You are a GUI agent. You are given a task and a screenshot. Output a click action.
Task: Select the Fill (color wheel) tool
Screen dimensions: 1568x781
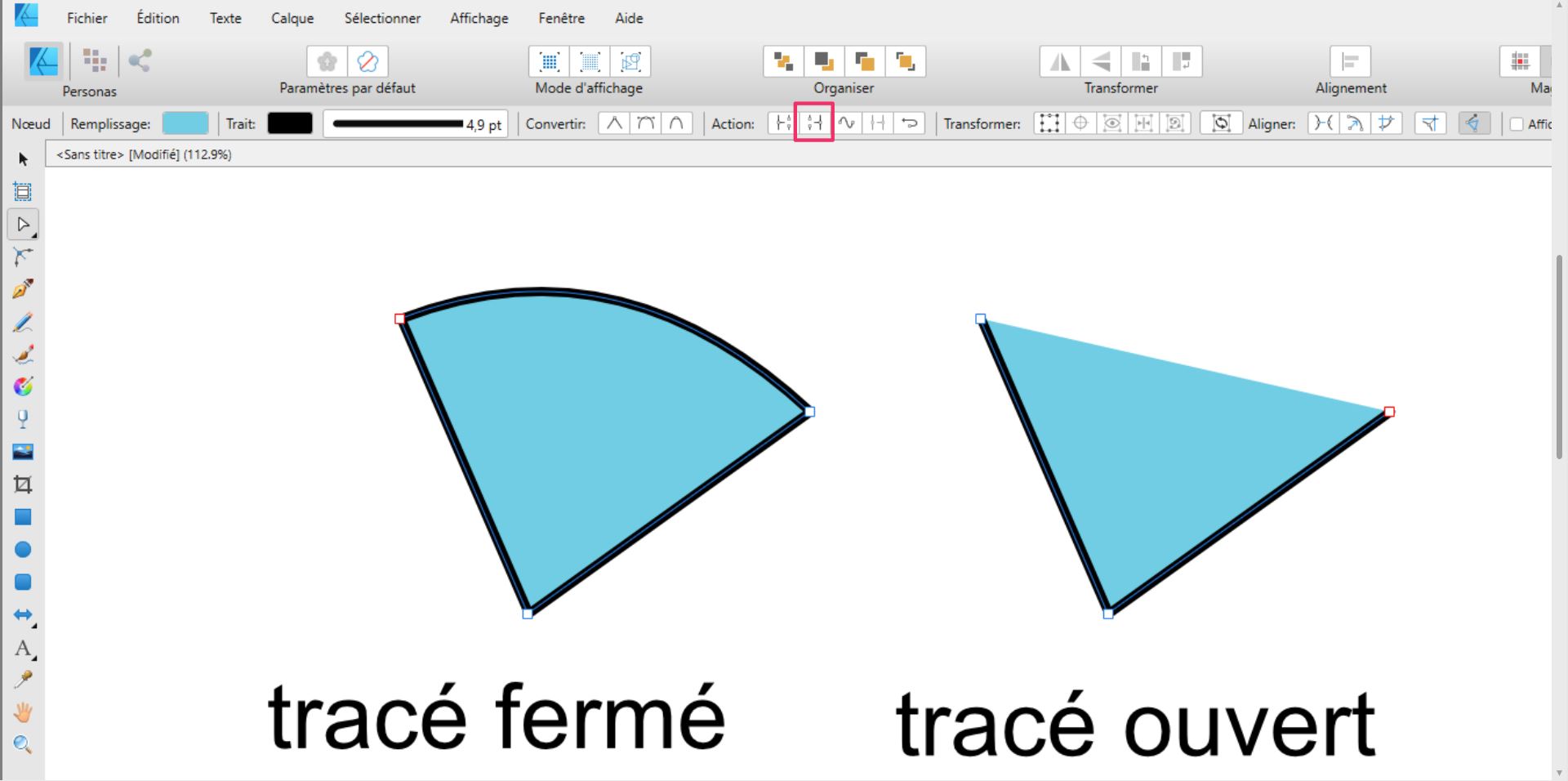pos(23,386)
